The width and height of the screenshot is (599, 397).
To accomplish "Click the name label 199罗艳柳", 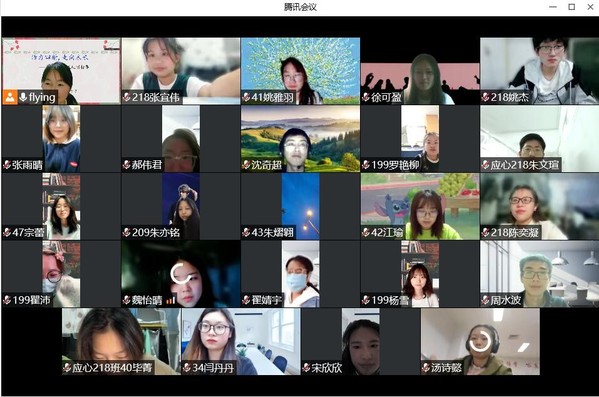I will (395, 165).
